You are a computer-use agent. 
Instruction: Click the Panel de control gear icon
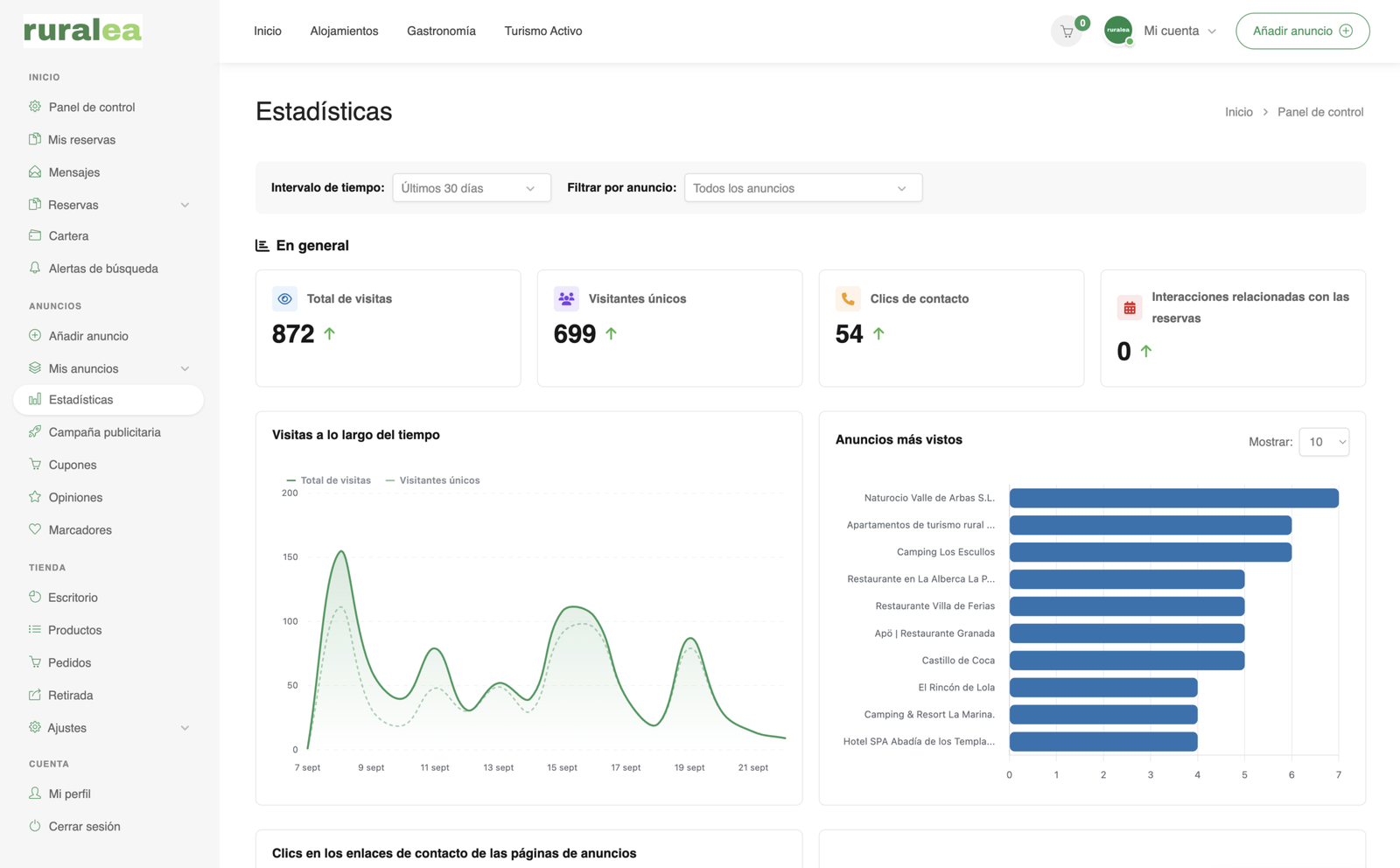pos(35,107)
